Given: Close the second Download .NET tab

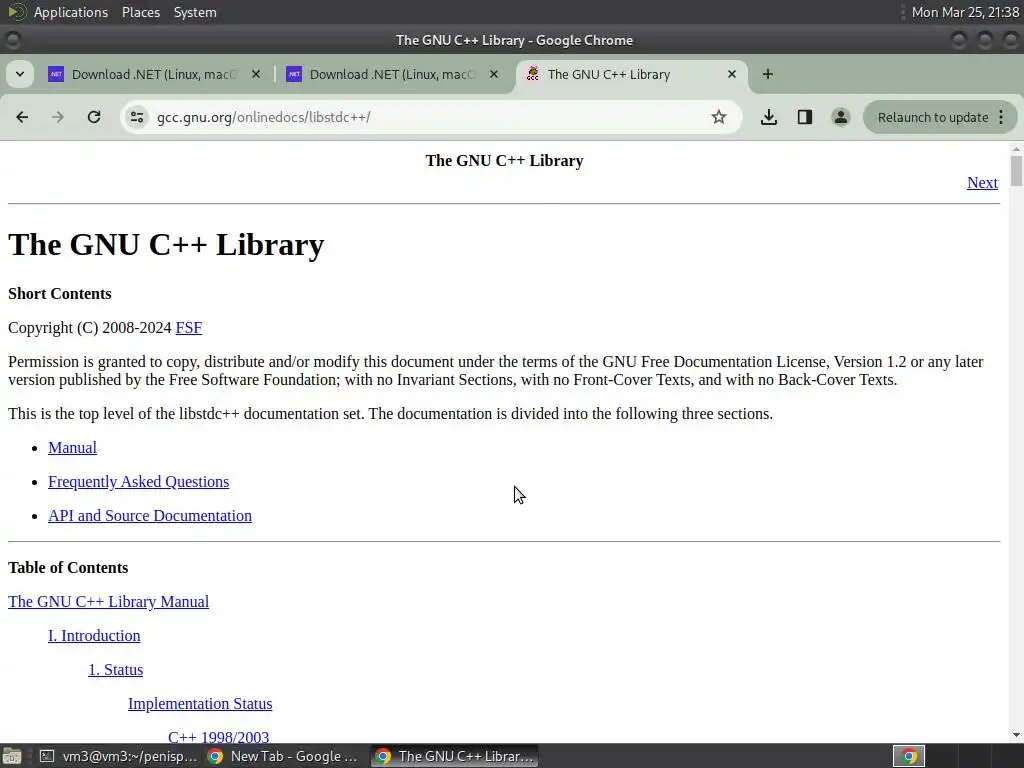Looking at the screenshot, I should [x=494, y=74].
